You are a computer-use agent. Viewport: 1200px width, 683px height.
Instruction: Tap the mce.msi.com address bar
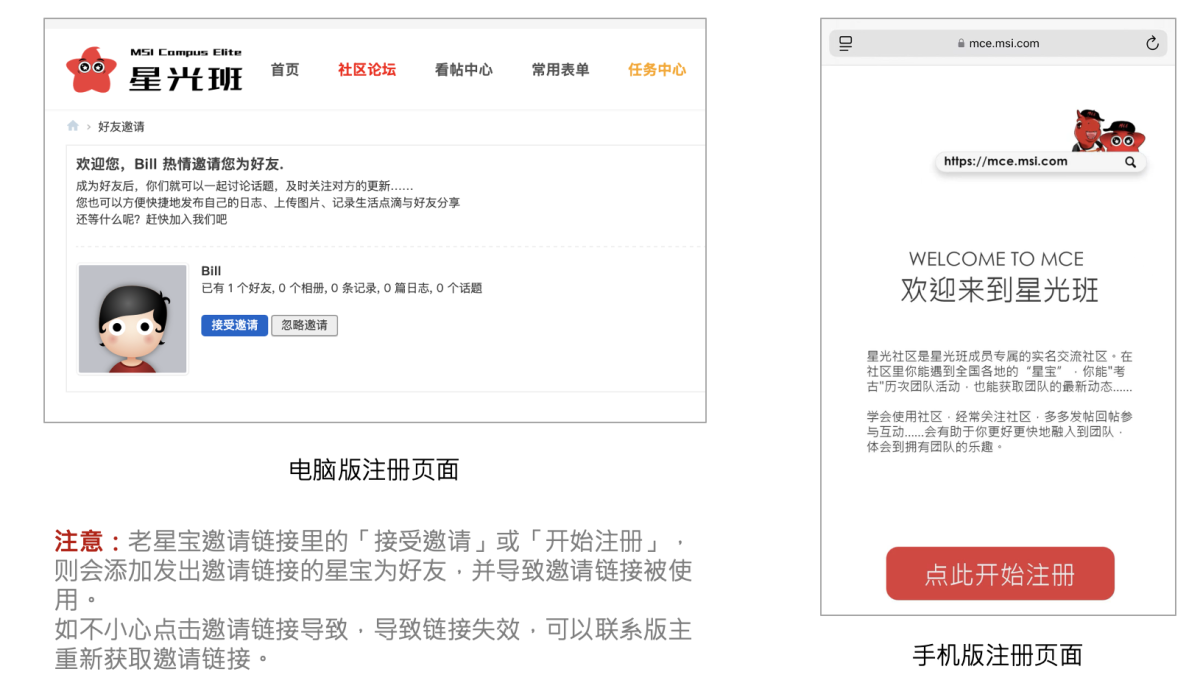click(x=998, y=43)
